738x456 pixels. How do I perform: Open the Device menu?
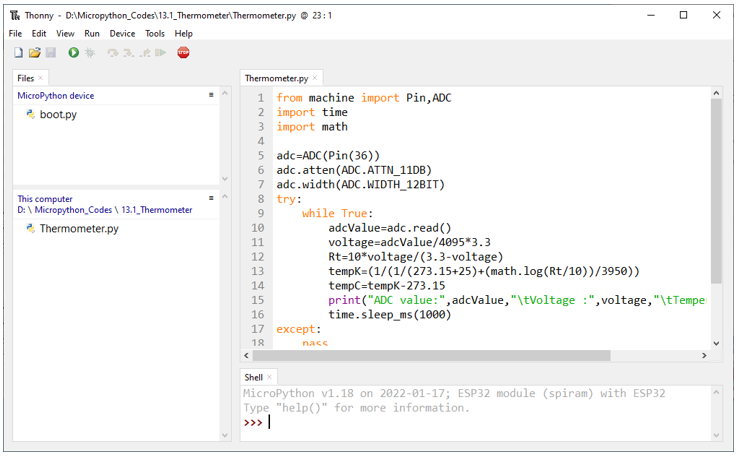pyautogui.click(x=122, y=33)
